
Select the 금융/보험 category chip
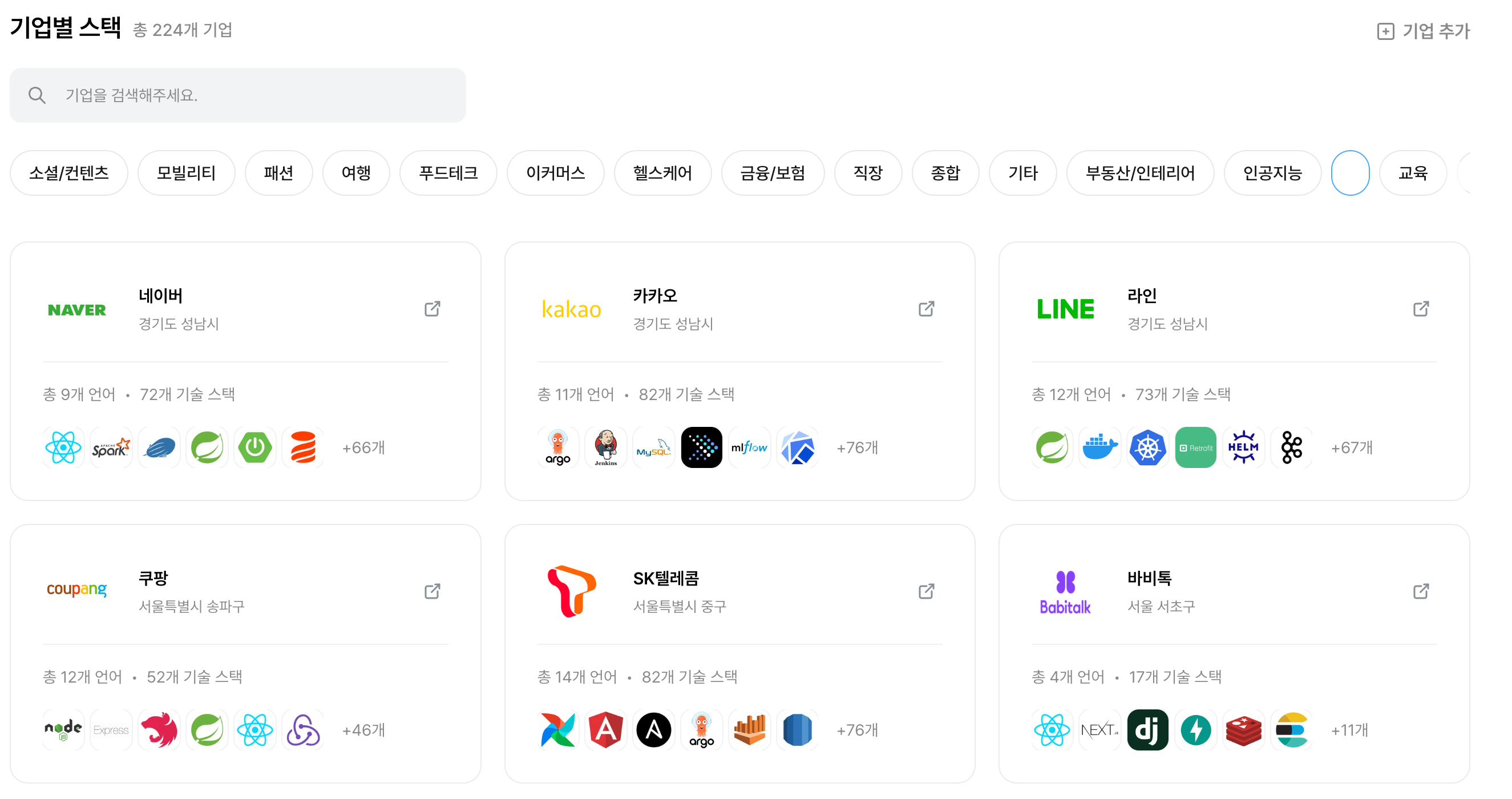773,172
